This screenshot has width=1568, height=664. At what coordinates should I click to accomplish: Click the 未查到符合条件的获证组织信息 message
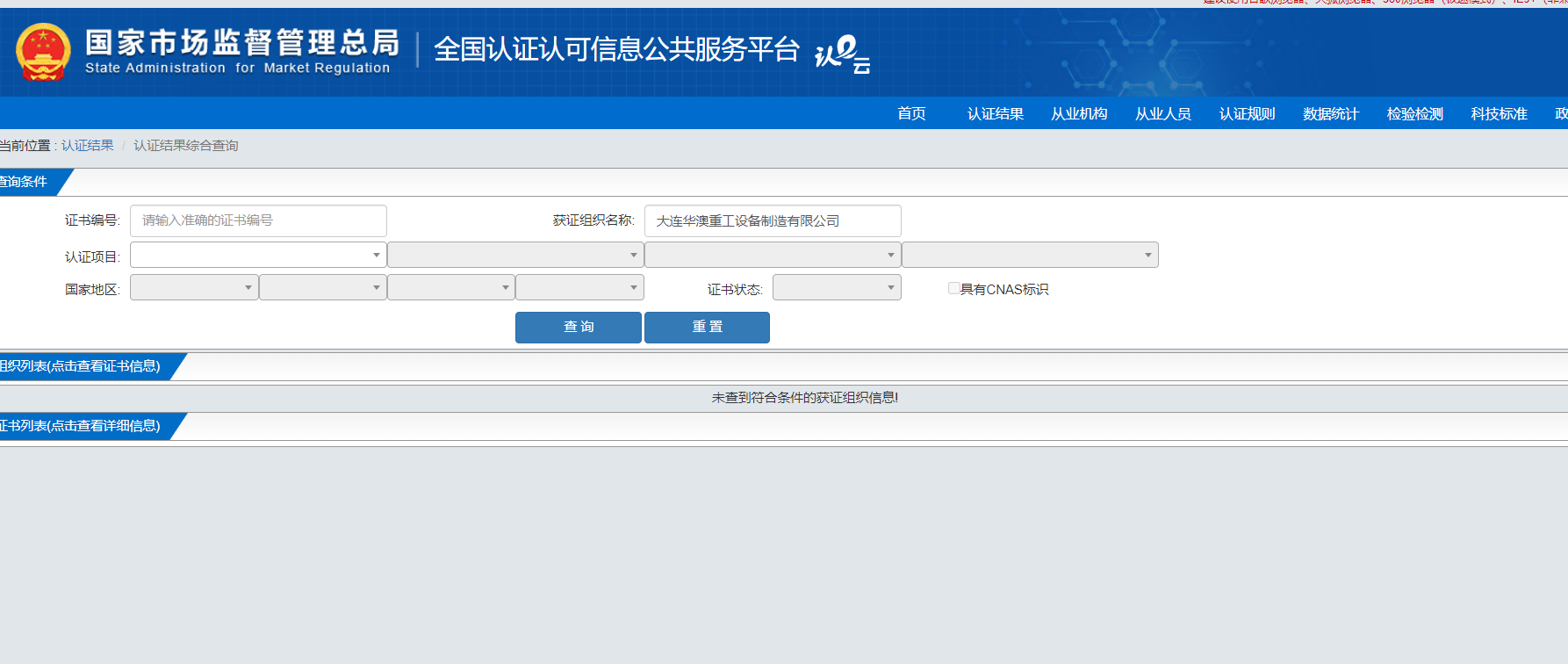(804, 397)
